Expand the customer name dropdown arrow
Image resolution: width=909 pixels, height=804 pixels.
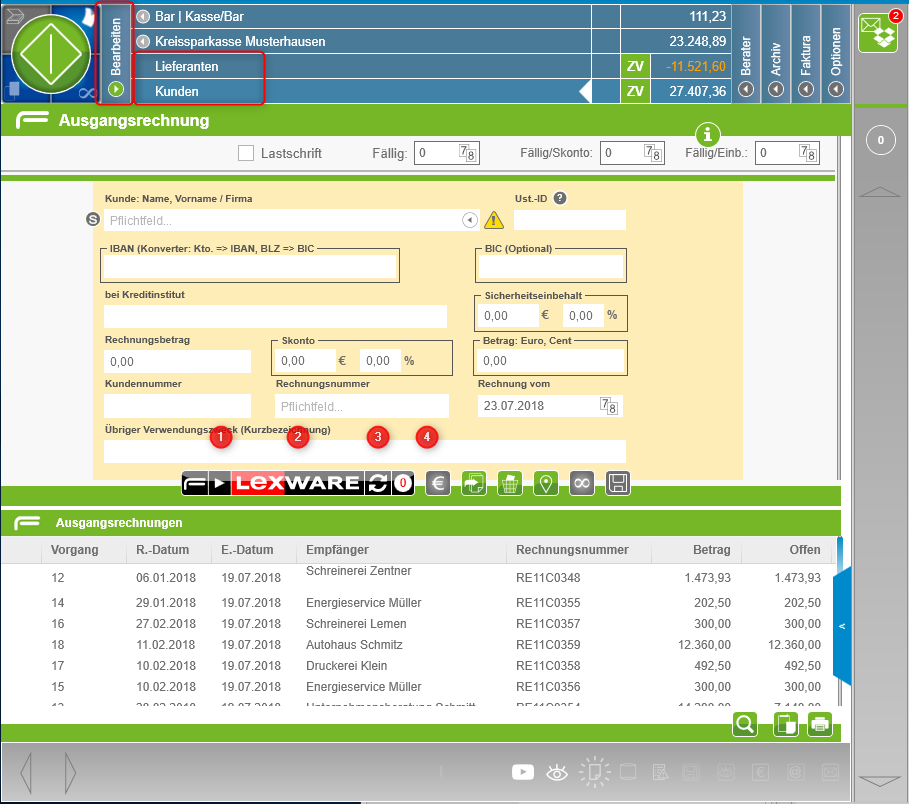click(470, 220)
